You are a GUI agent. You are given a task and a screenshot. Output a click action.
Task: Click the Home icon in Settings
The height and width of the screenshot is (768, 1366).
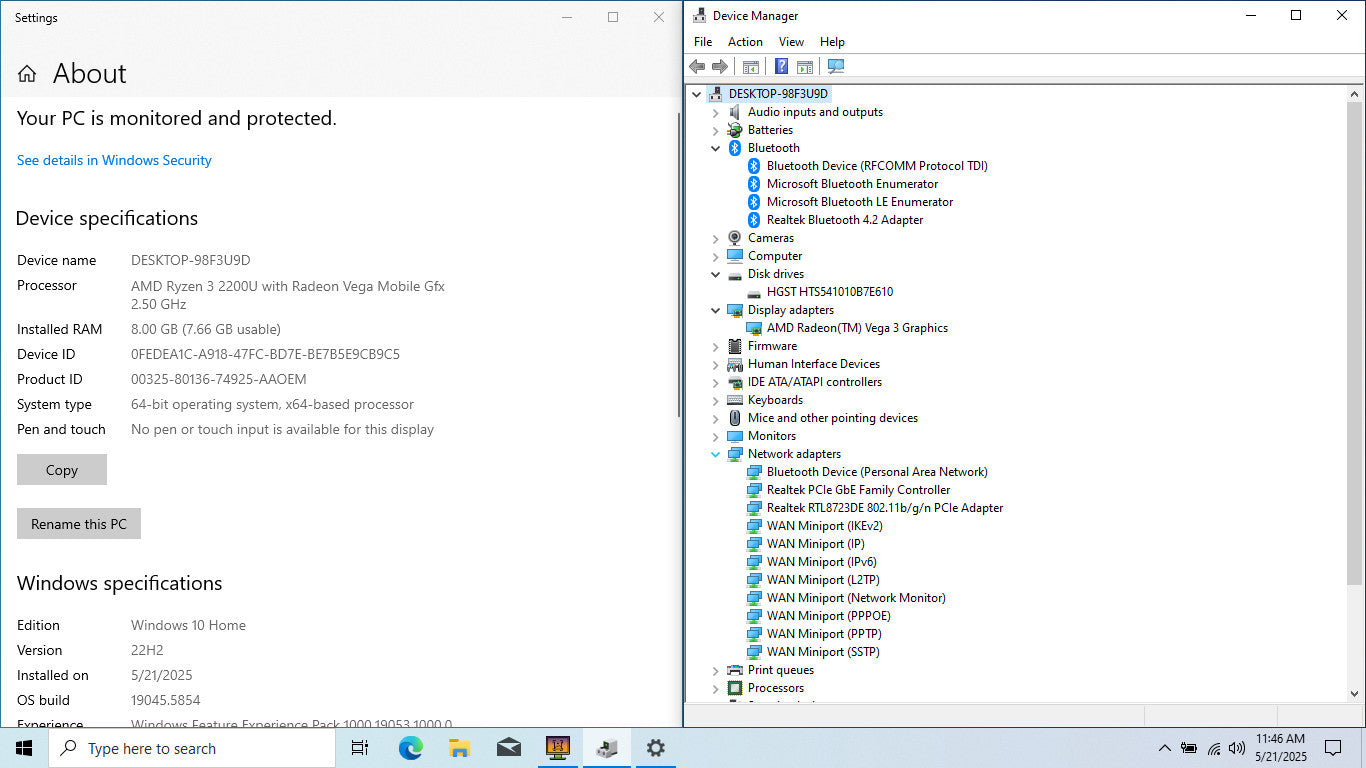(x=27, y=74)
